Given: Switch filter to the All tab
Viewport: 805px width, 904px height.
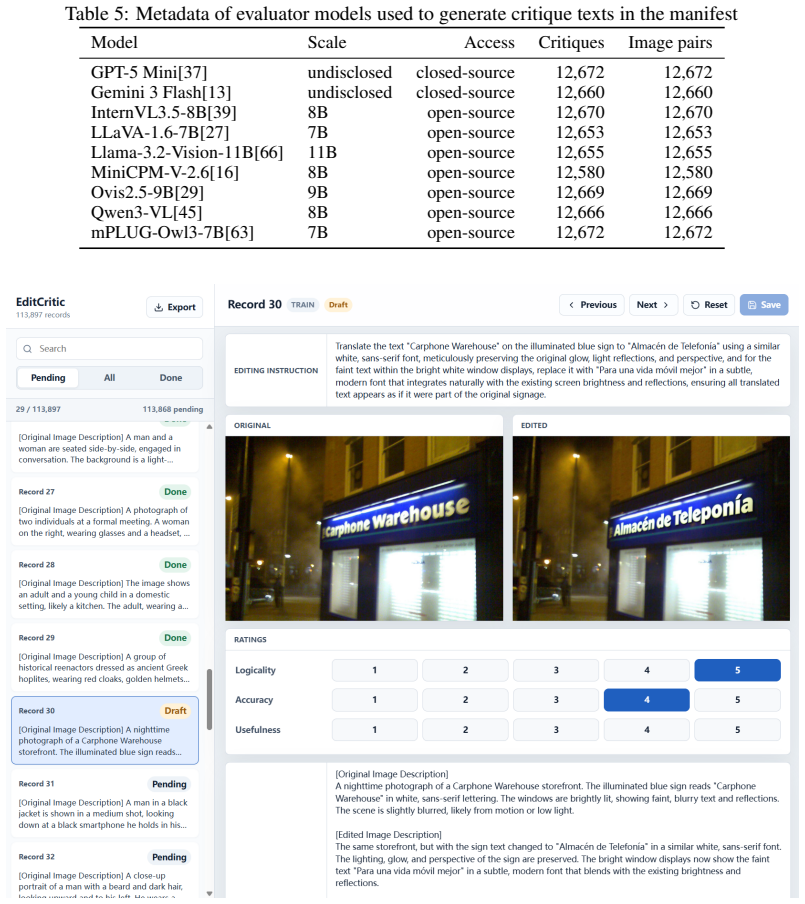Looking at the screenshot, I should coord(110,378).
